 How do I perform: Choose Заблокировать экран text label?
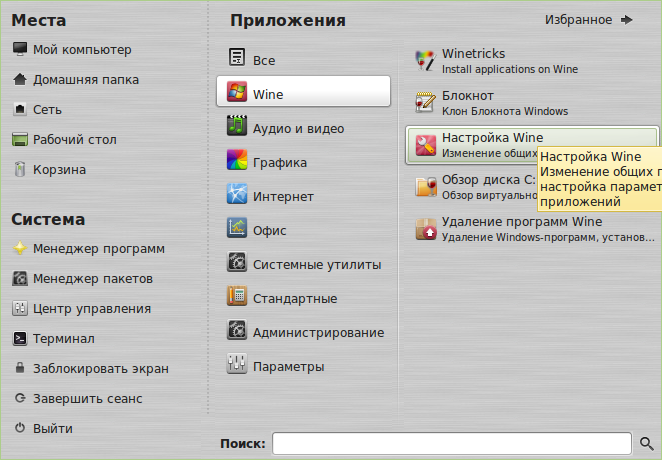click(x=101, y=369)
